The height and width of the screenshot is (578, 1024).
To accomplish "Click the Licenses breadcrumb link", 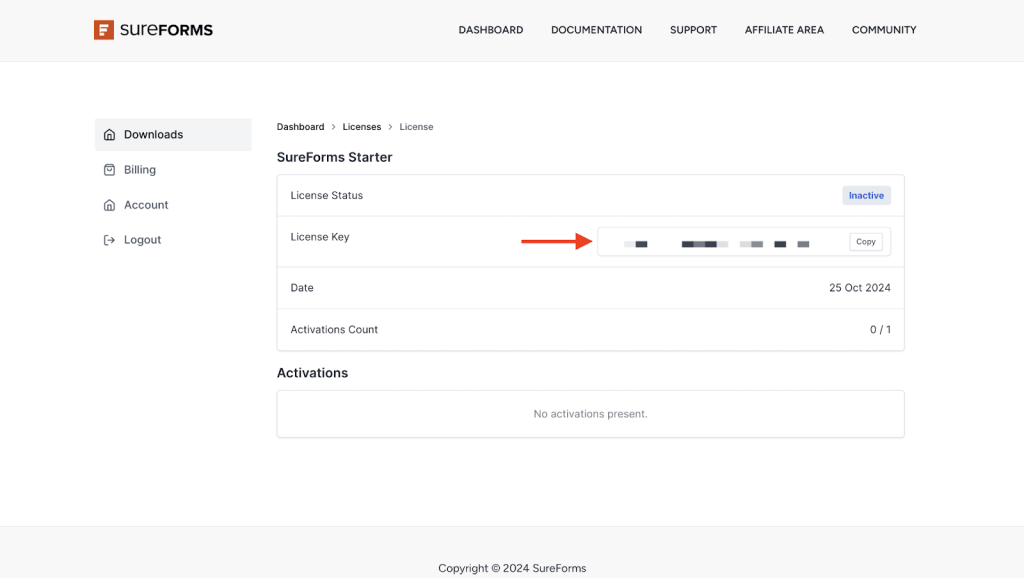I will 362,127.
